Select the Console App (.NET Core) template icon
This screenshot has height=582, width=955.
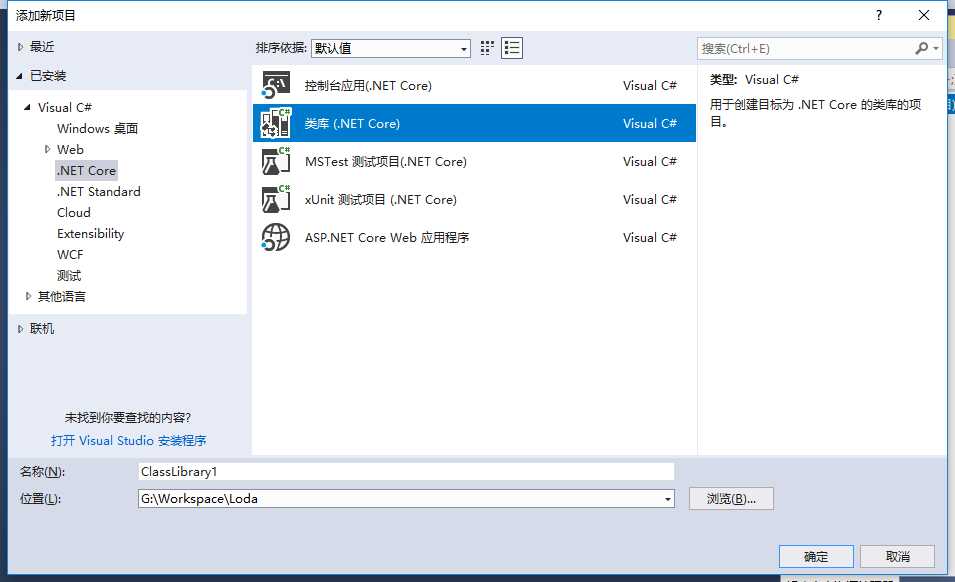[276, 85]
